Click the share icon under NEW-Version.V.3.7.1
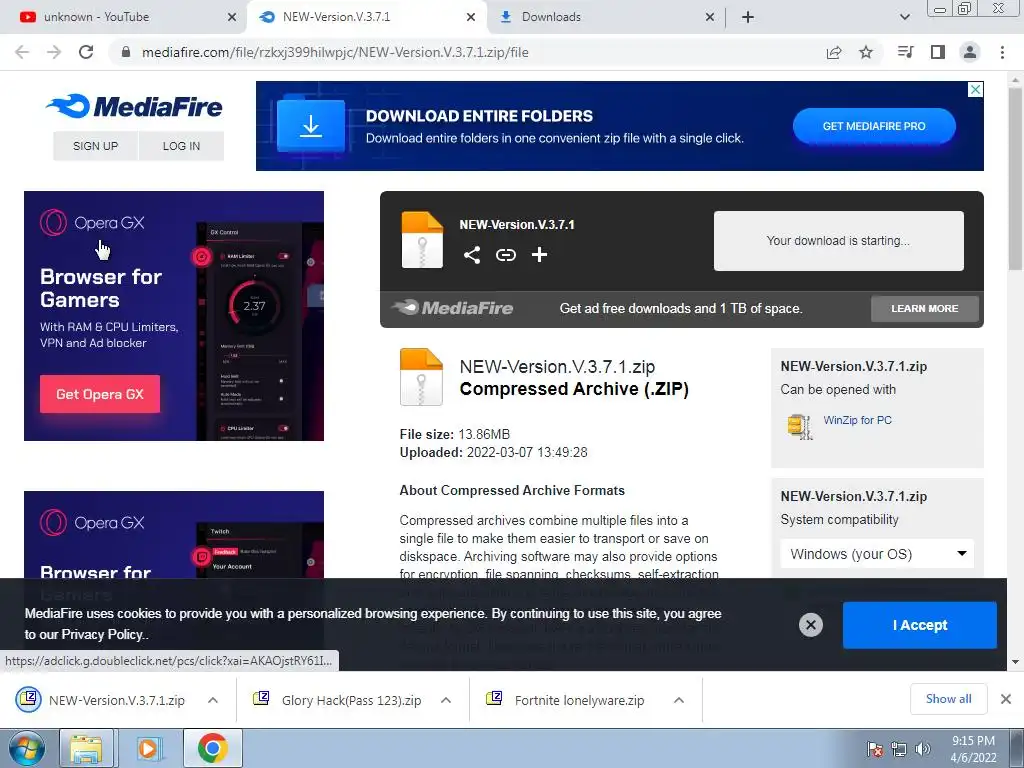The width and height of the screenshot is (1024, 768). coord(472,255)
